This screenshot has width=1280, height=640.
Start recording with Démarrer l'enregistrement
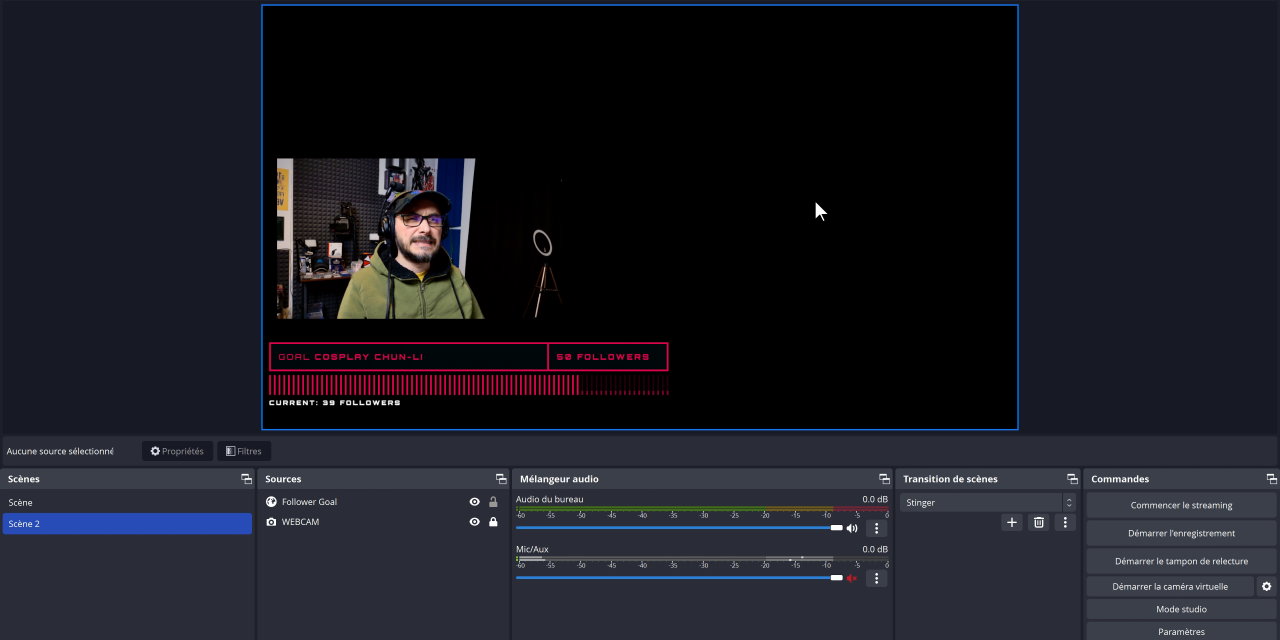tap(1181, 533)
